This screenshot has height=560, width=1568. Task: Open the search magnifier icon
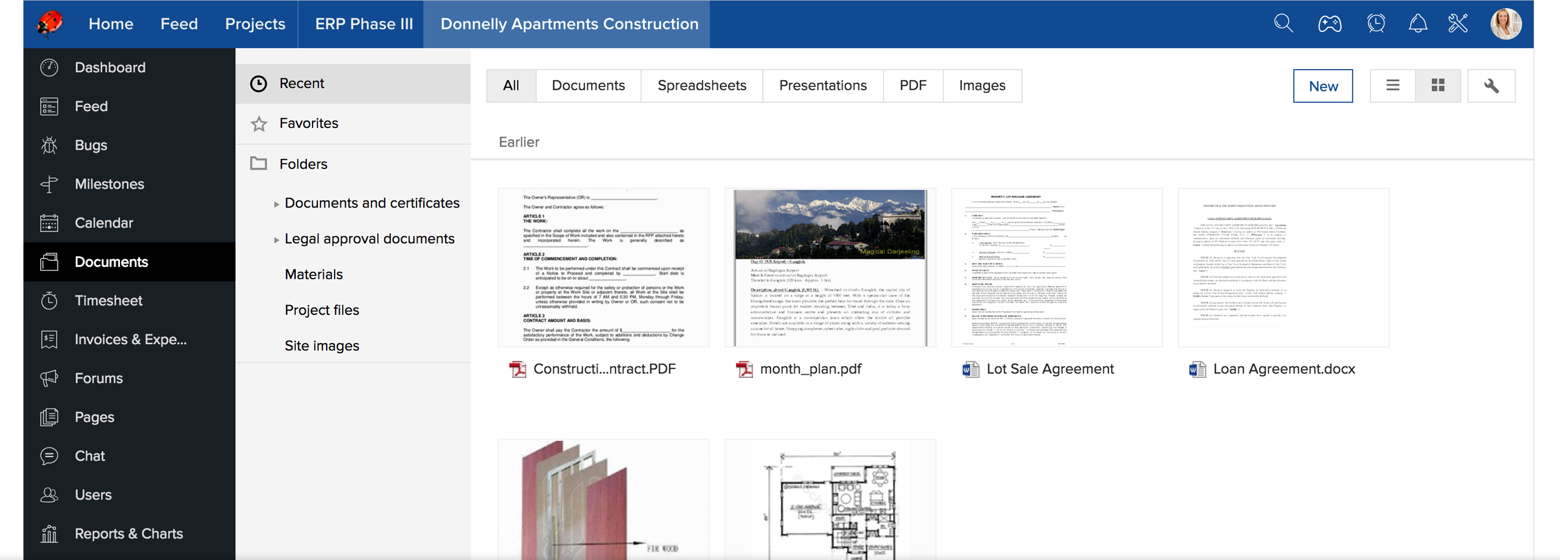1283,24
